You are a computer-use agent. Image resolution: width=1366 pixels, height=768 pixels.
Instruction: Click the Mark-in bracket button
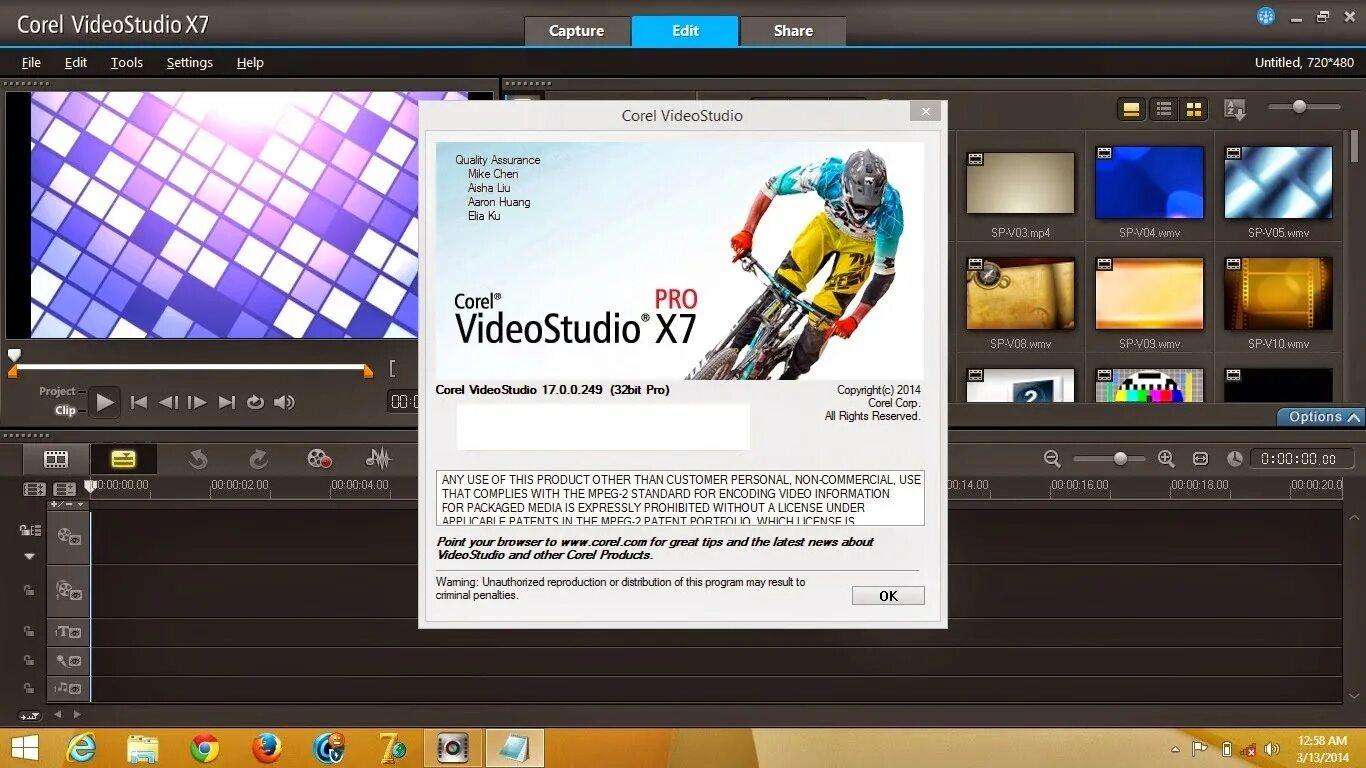[393, 368]
